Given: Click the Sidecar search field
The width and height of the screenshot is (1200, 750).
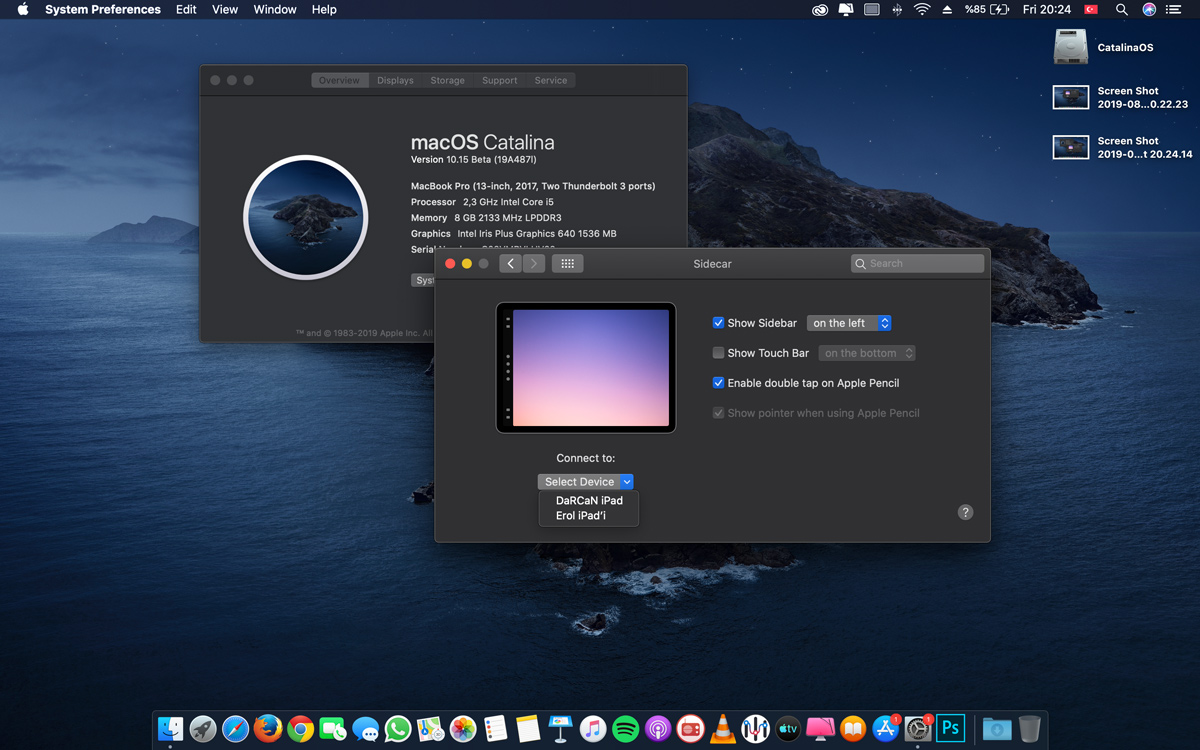Looking at the screenshot, I should pyautogui.click(x=917, y=263).
